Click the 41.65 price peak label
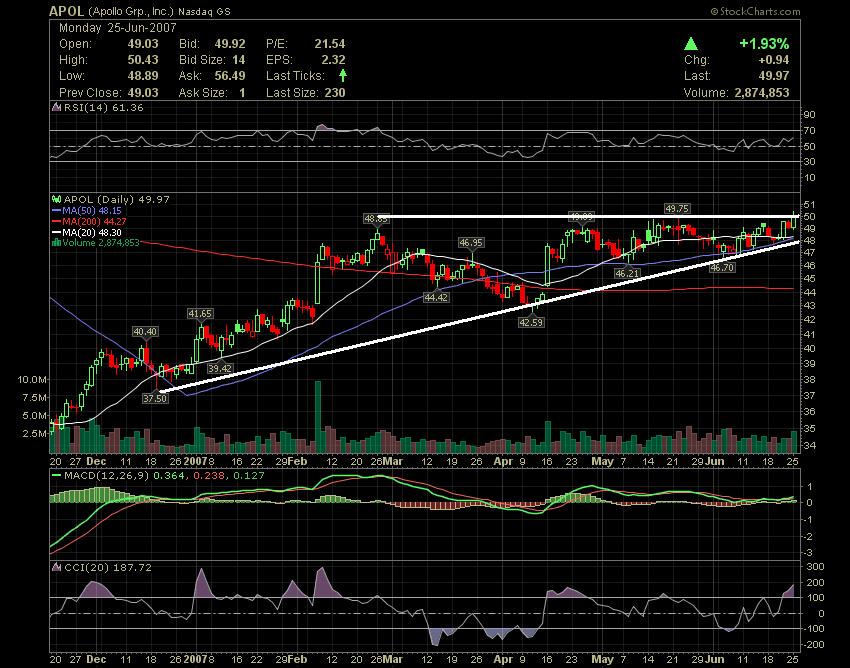Screen dimensions: 850x668 200,313
